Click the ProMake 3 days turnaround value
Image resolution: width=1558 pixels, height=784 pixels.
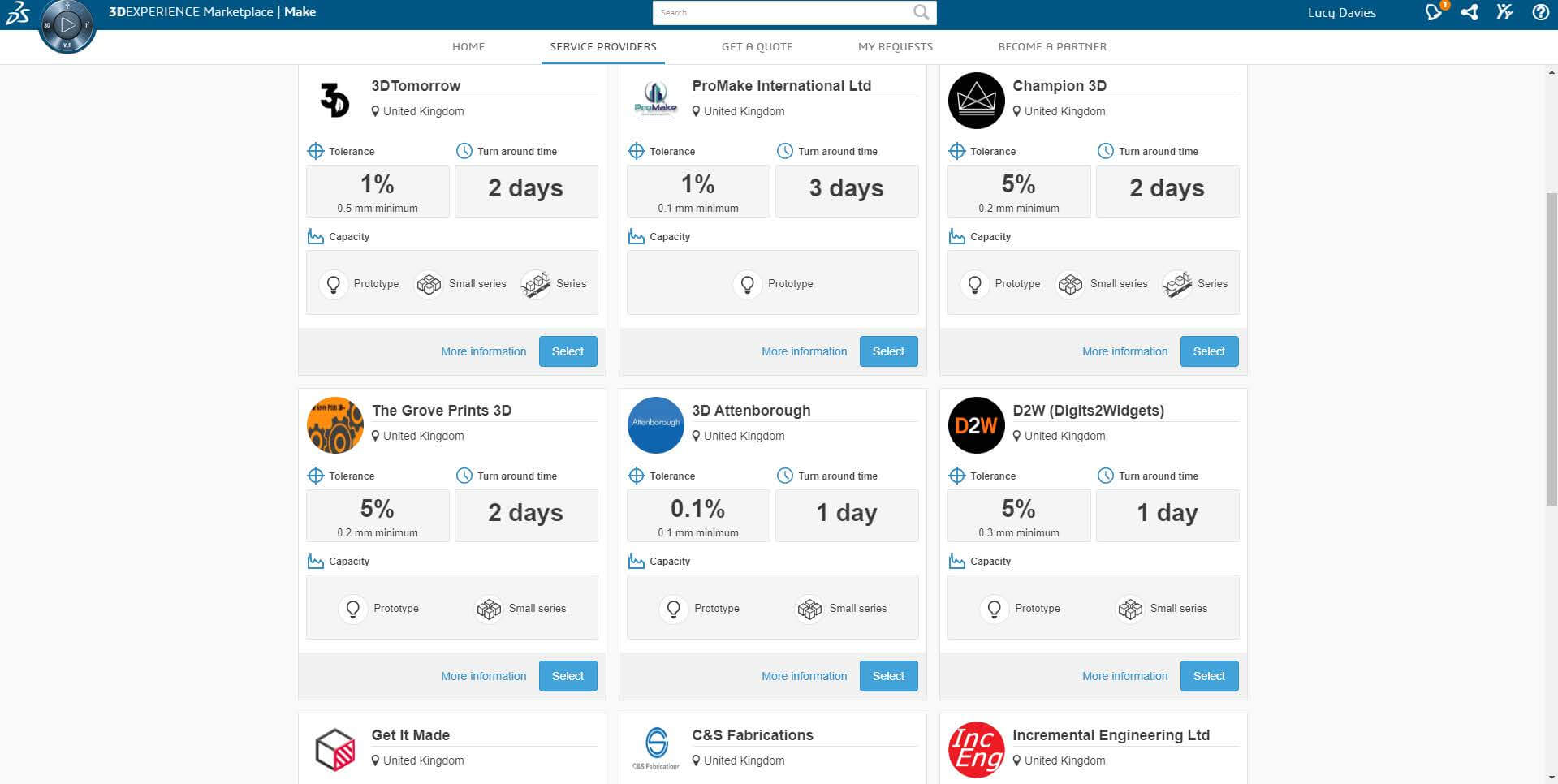(x=847, y=188)
